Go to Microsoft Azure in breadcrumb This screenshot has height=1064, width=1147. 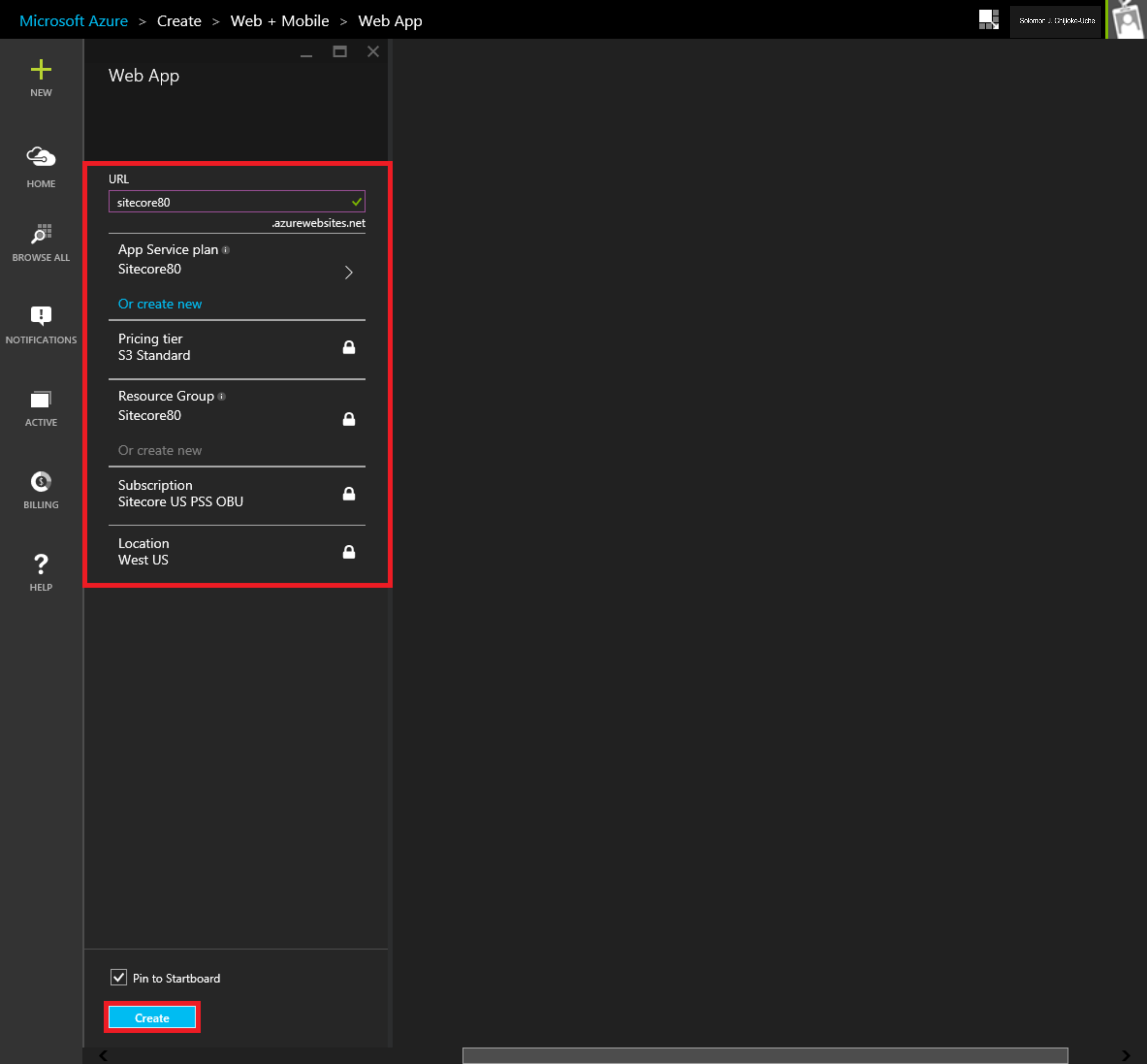(x=74, y=21)
